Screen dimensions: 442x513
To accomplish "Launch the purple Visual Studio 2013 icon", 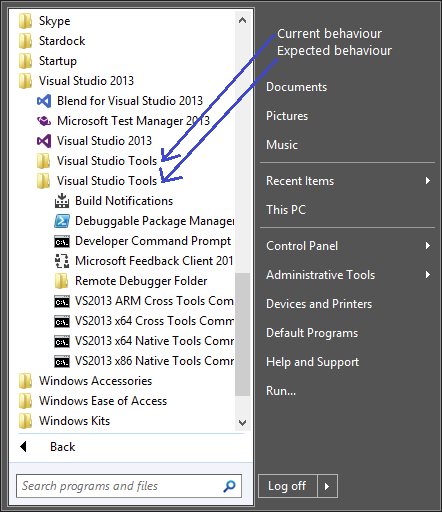I will click(x=44, y=141).
